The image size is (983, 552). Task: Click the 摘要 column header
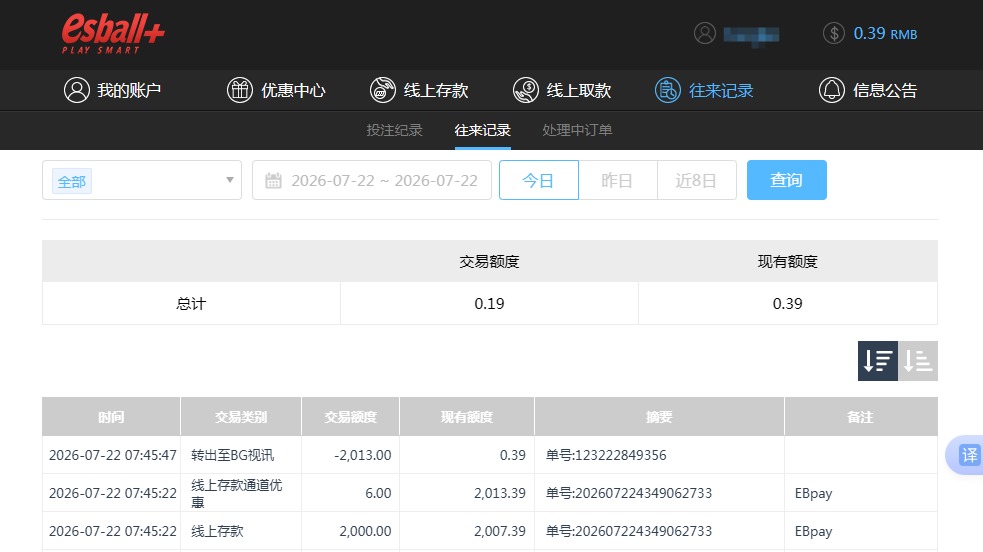click(659, 417)
